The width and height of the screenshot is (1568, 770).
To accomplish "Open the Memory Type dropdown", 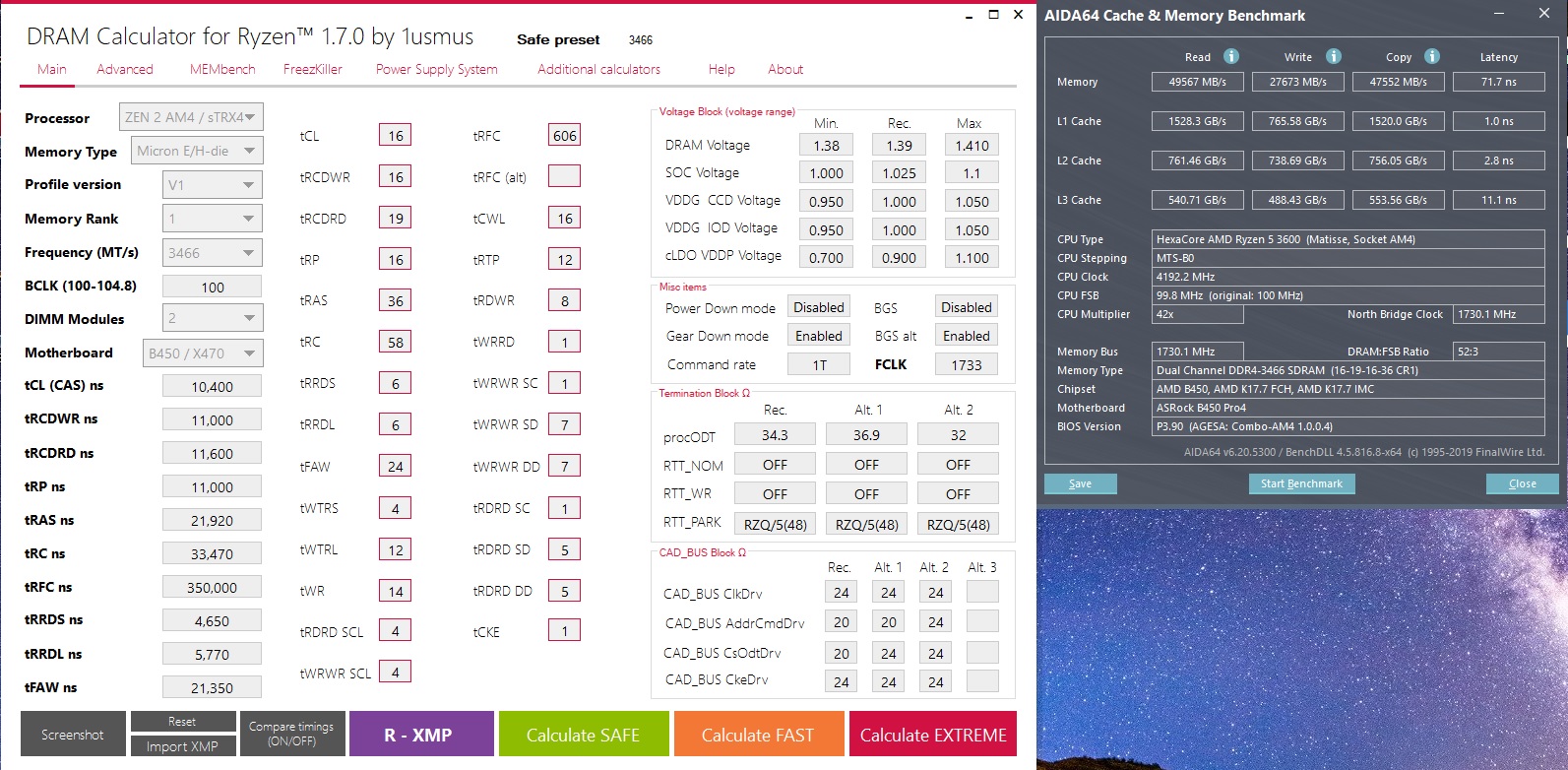I will point(197,151).
